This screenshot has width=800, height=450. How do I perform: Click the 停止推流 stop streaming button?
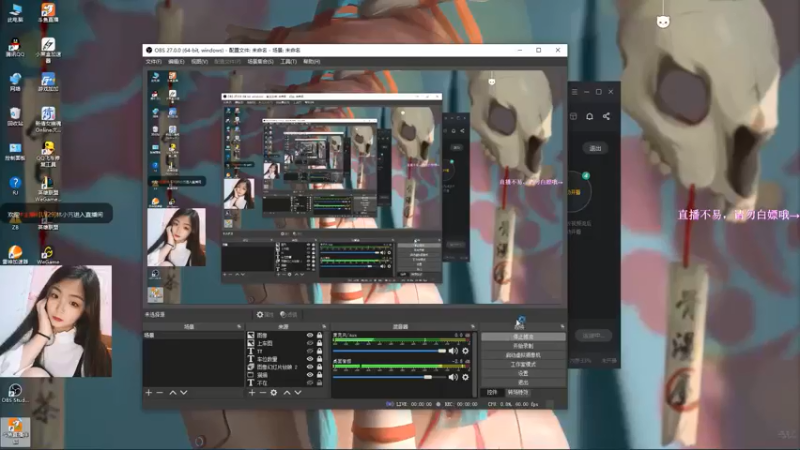point(523,337)
